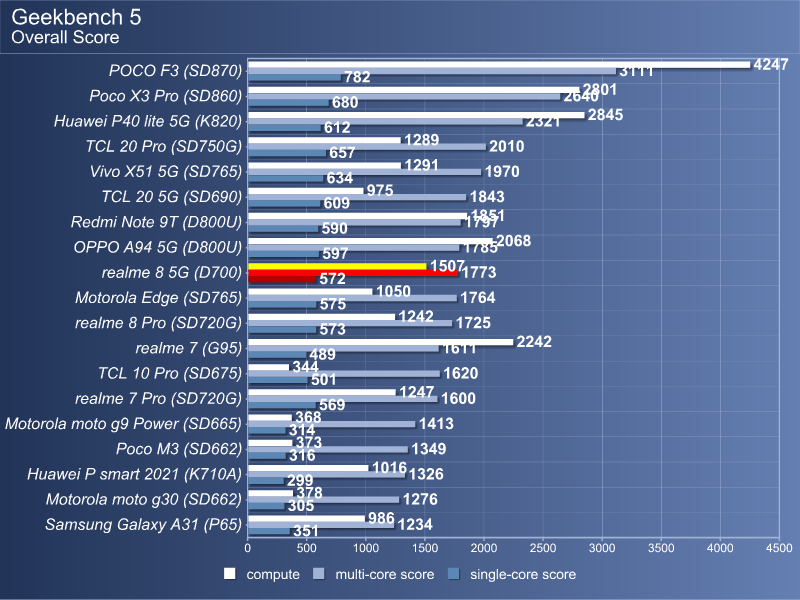Select the 'Poco M3 (SD662)' label
The image size is (800, 600).
(179, 449)
